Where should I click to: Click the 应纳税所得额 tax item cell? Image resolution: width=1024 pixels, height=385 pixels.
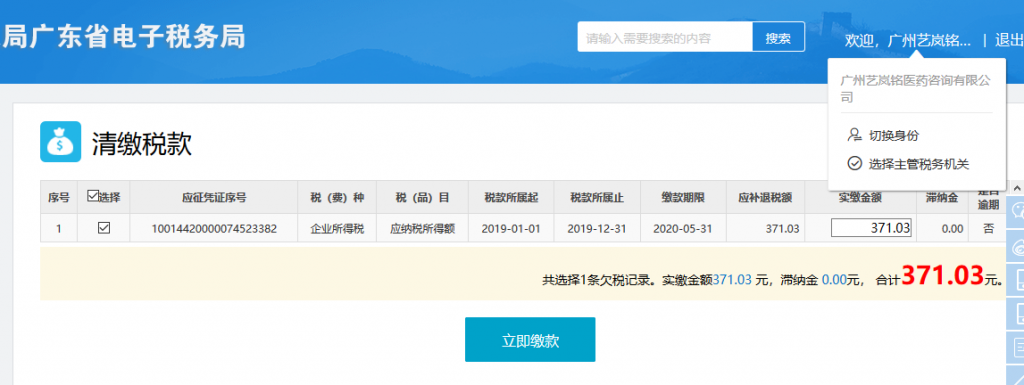[x=422, y=228]
